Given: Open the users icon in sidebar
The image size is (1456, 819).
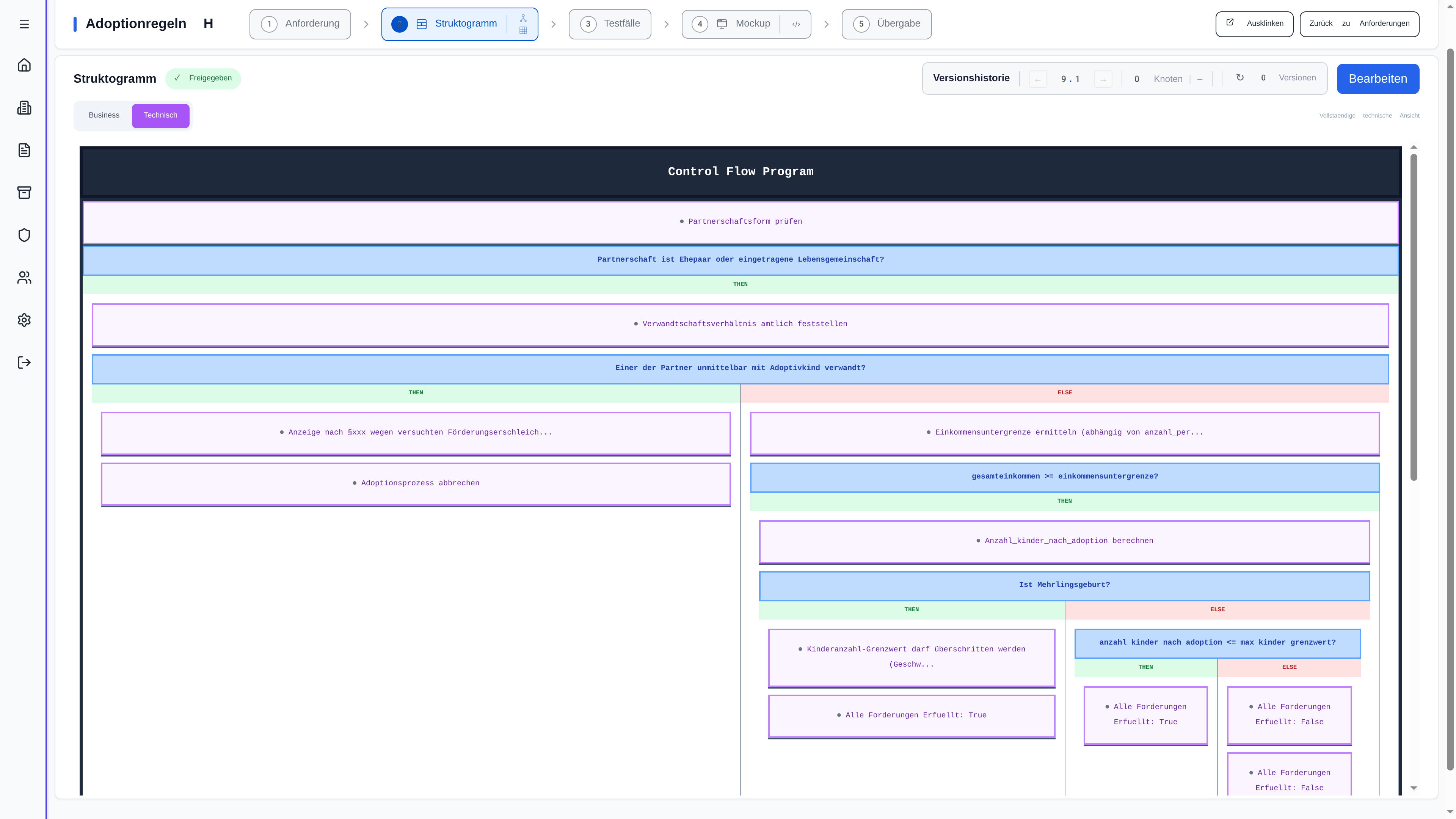Looking at the screenshot, I should (24, 278).
